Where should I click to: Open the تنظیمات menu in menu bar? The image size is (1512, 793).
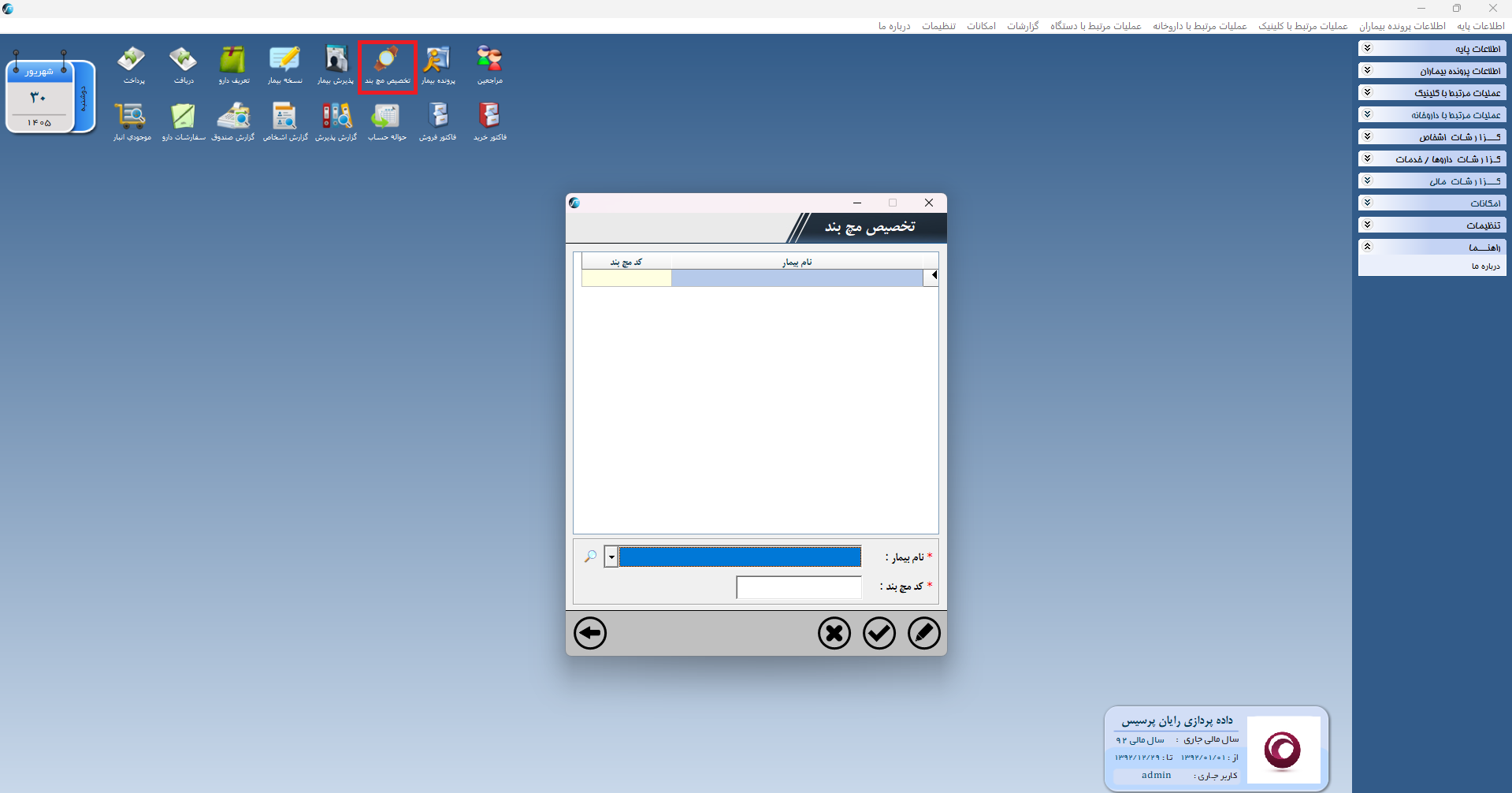(x=939, y=26)
